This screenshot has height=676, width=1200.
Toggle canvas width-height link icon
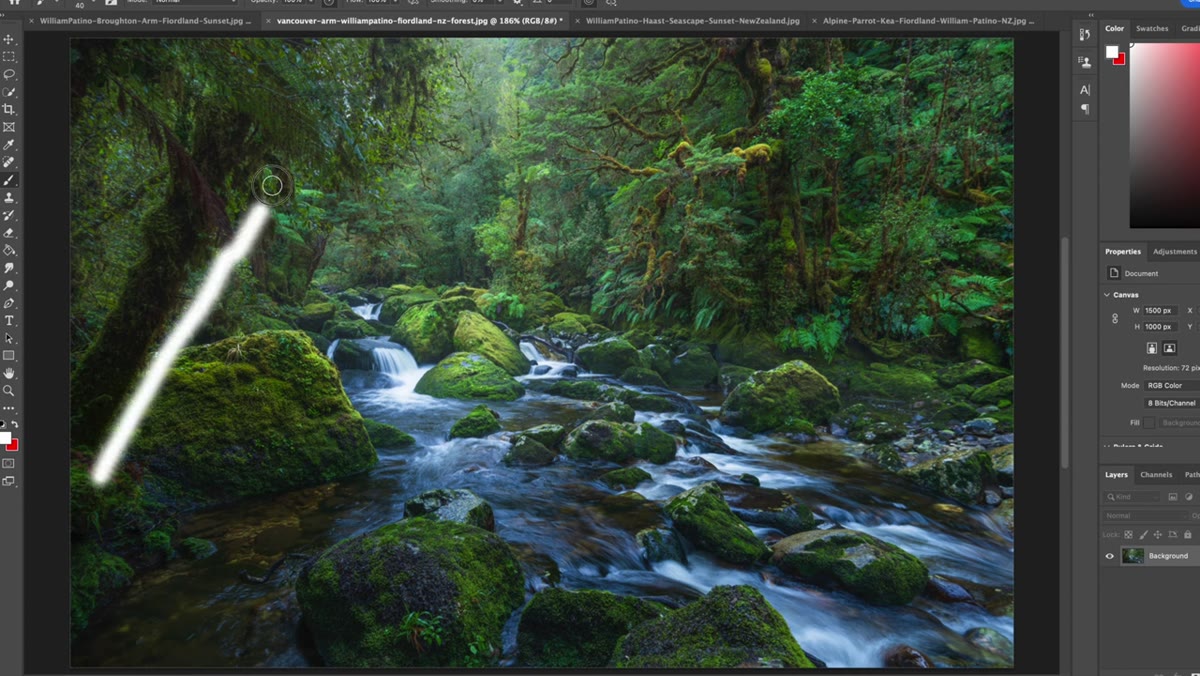pos(1115,318)
